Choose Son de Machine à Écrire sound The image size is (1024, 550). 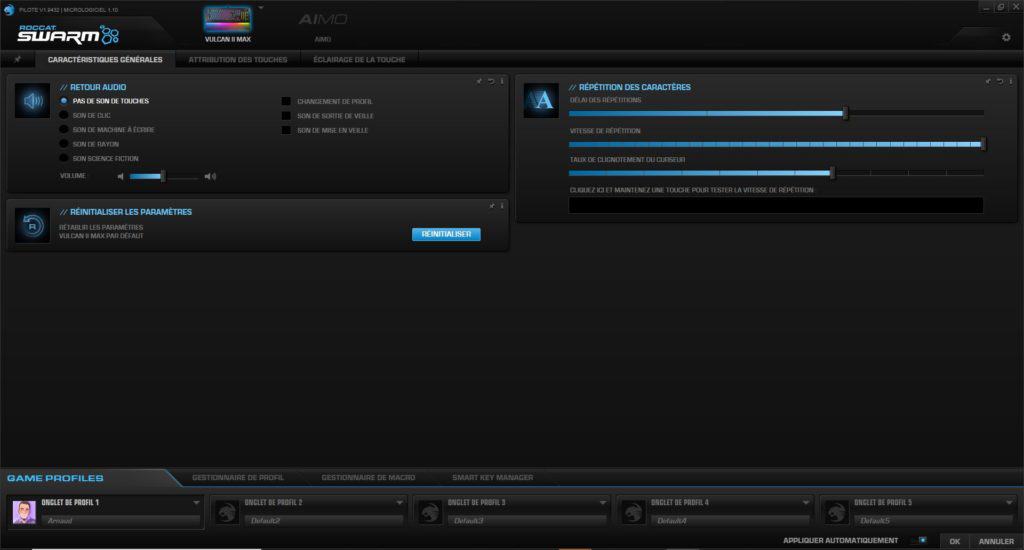65,130
